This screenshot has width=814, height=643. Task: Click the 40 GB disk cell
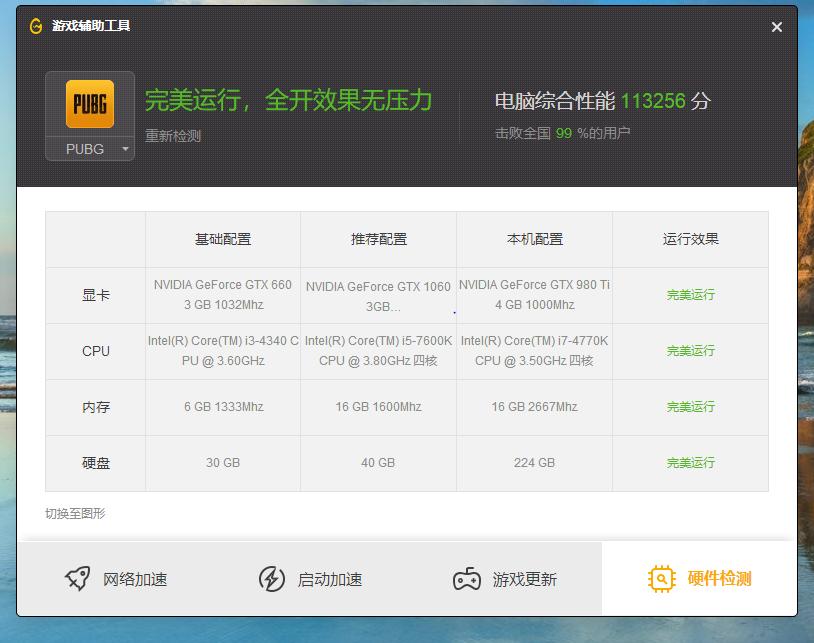tap(378, 463)
